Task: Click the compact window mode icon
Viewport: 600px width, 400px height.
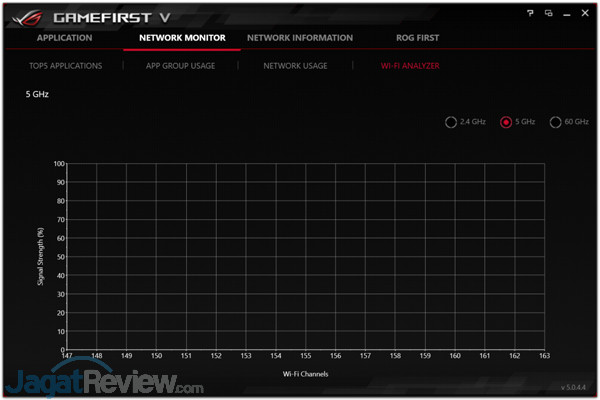Action: pyautogui.click(x=548, y=13)
